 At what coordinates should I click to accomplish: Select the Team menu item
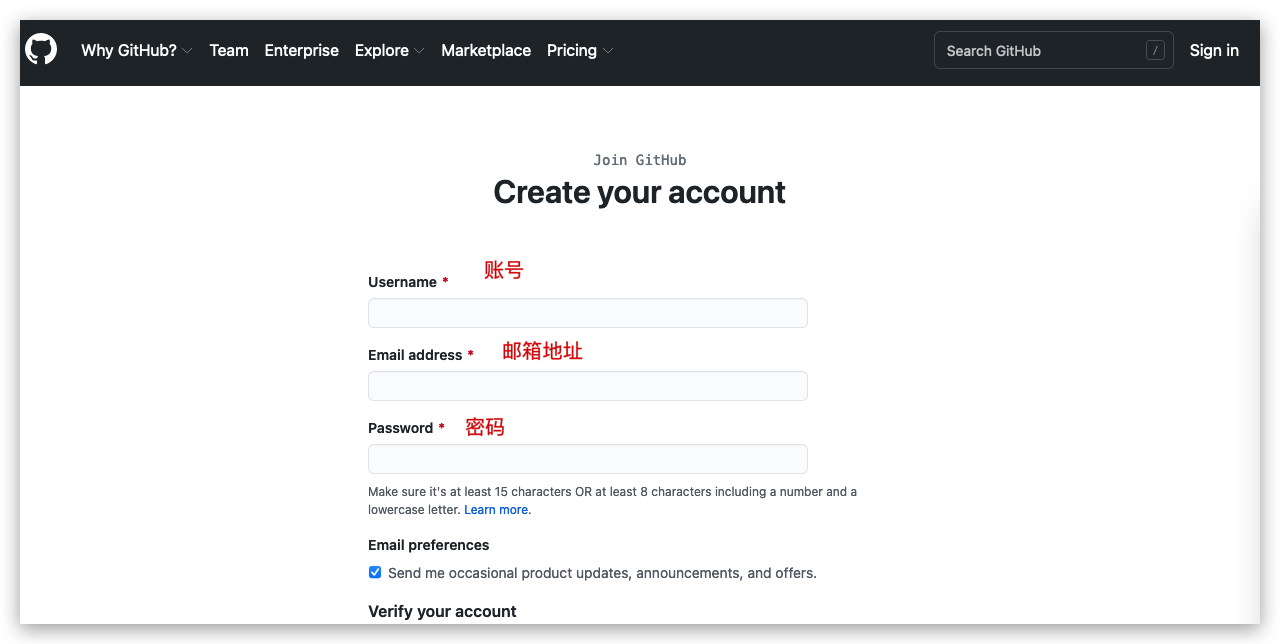(229, 50)
